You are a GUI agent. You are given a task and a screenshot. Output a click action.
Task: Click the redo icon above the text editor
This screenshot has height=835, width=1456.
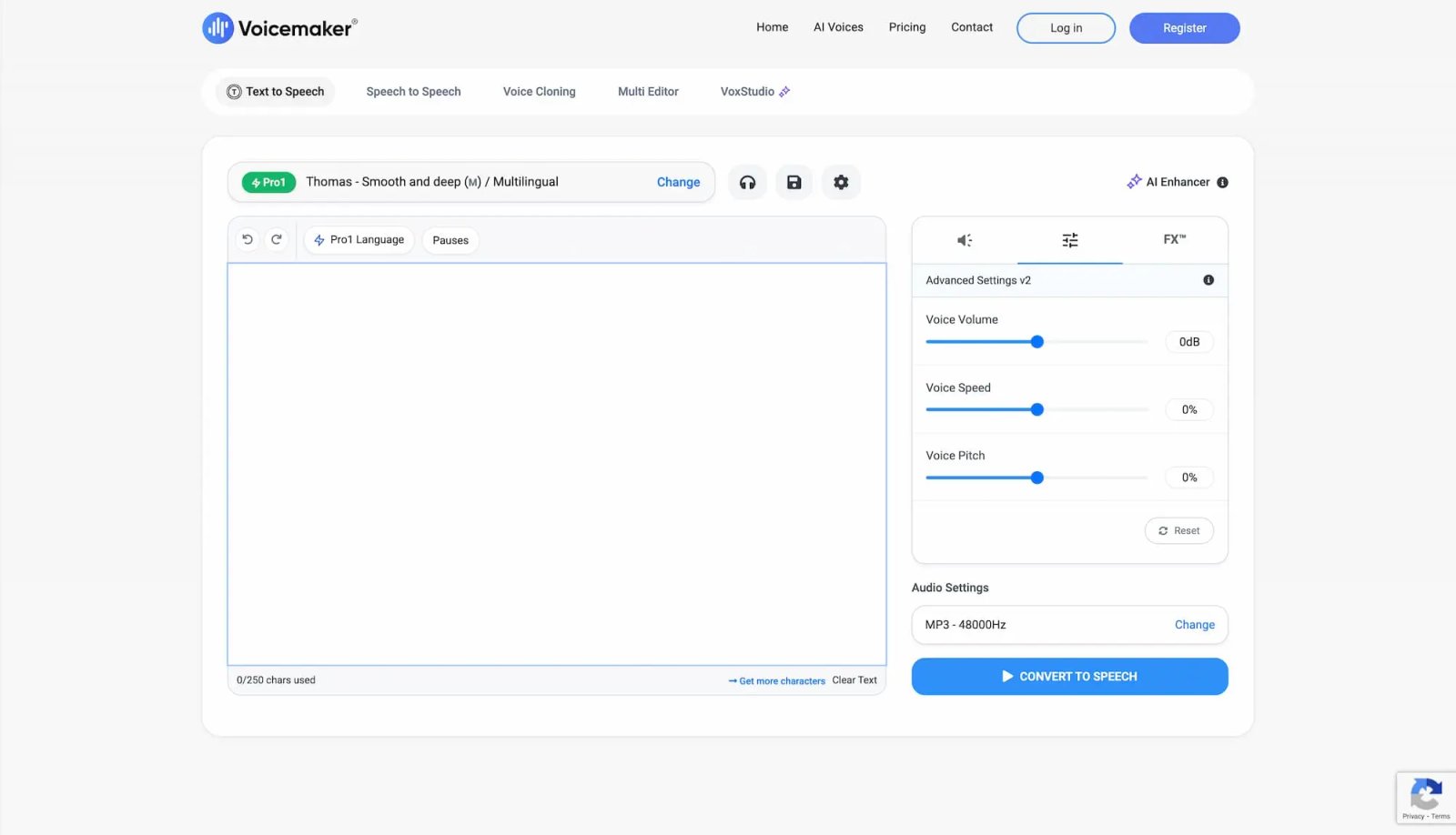click(277, 238)
